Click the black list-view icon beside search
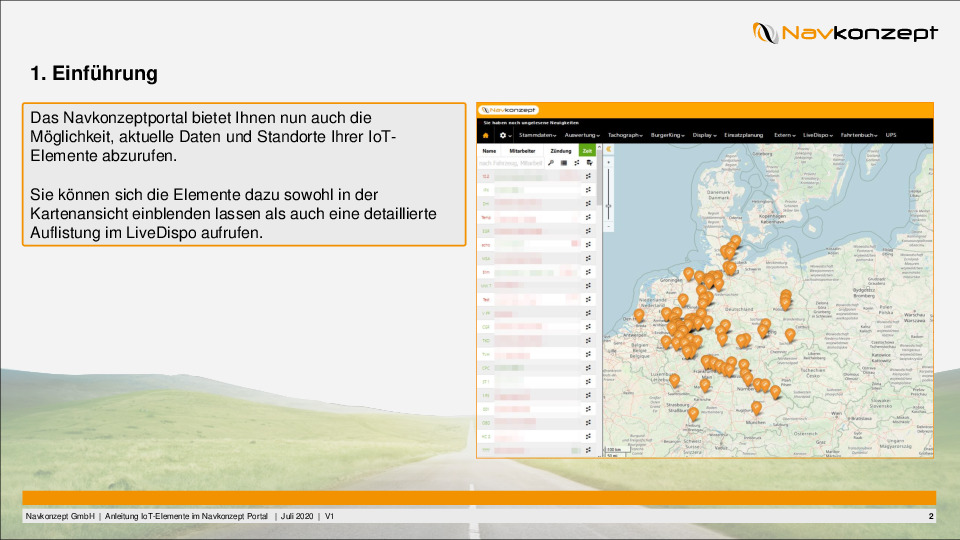The image size is (960, 540). pos(564,163)
